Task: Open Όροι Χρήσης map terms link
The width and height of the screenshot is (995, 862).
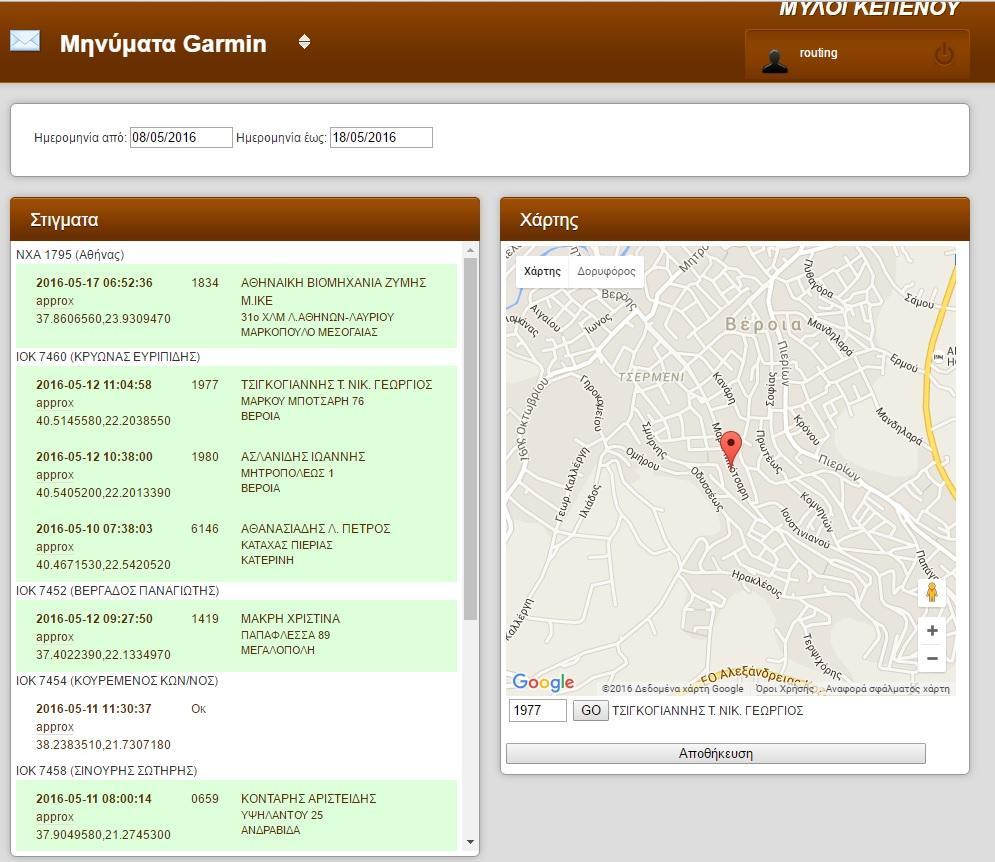Action: pos(784,688)
